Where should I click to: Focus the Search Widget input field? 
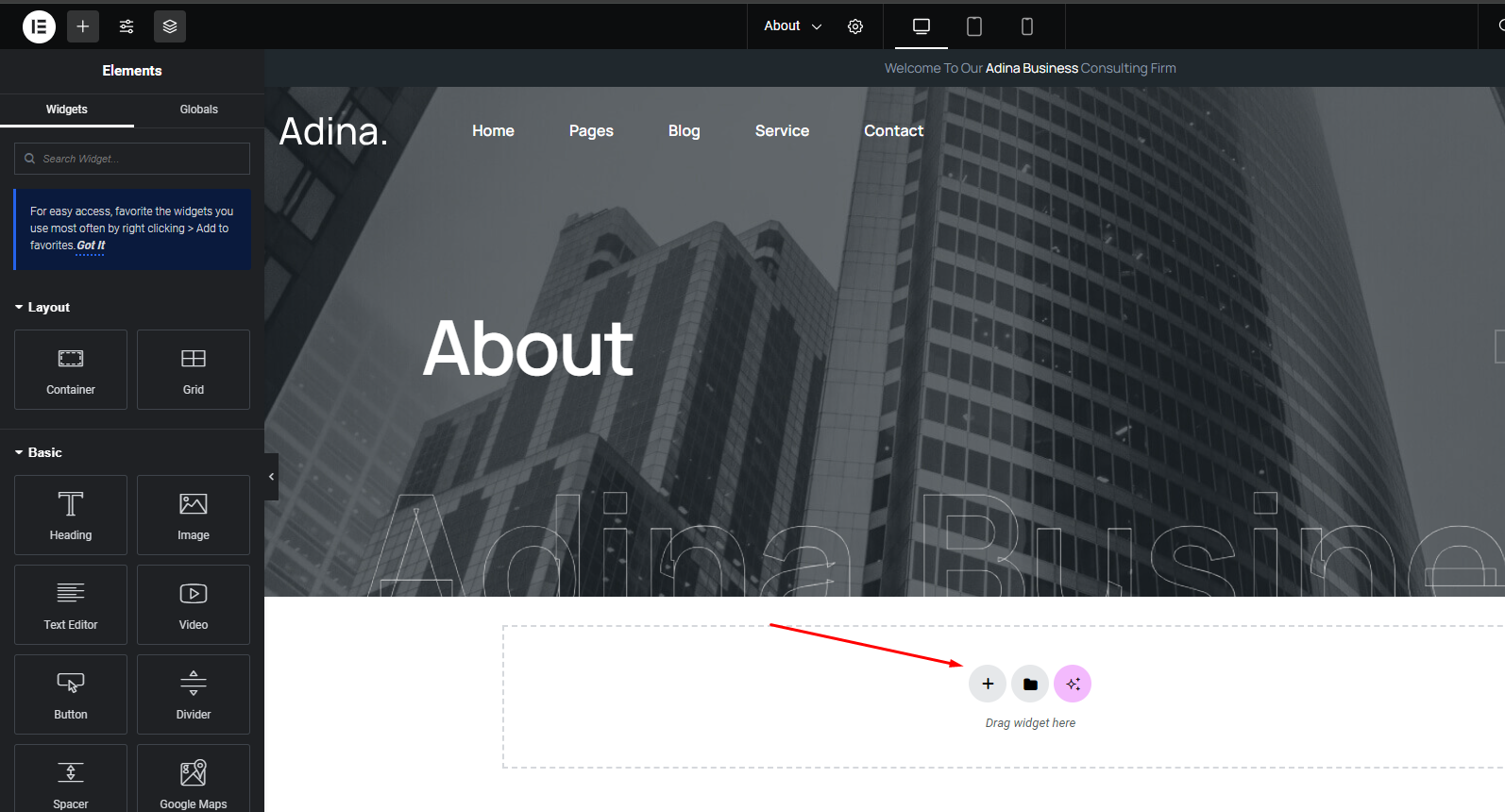click(132, 159)
